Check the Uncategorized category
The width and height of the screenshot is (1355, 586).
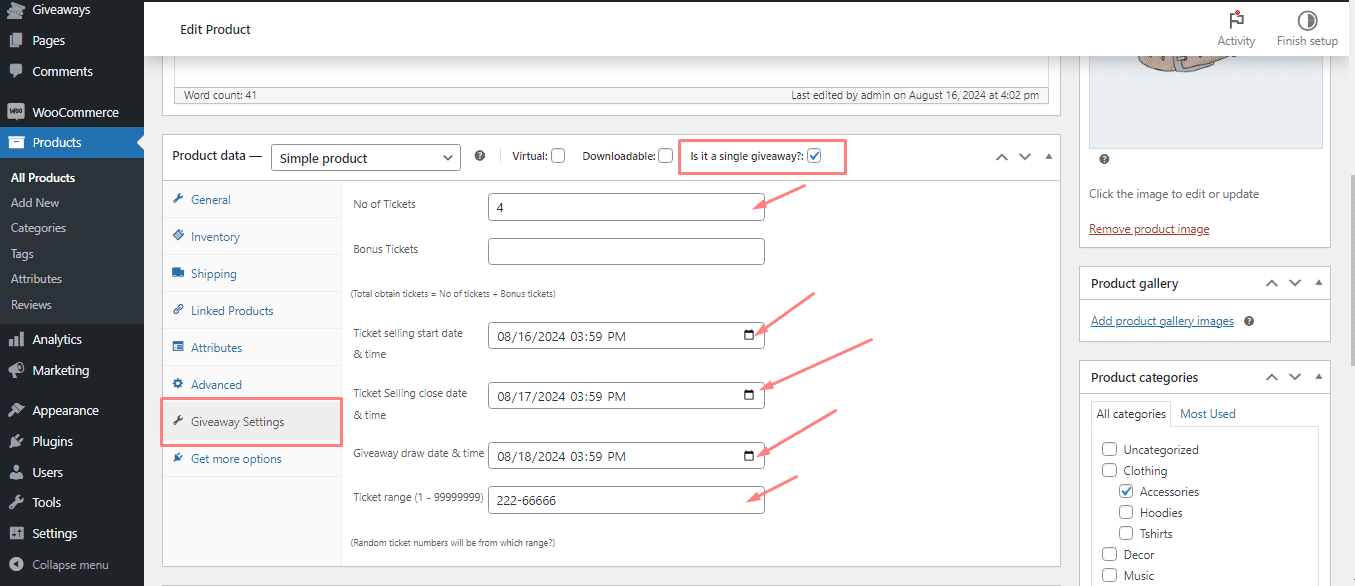pos(1109,450)
